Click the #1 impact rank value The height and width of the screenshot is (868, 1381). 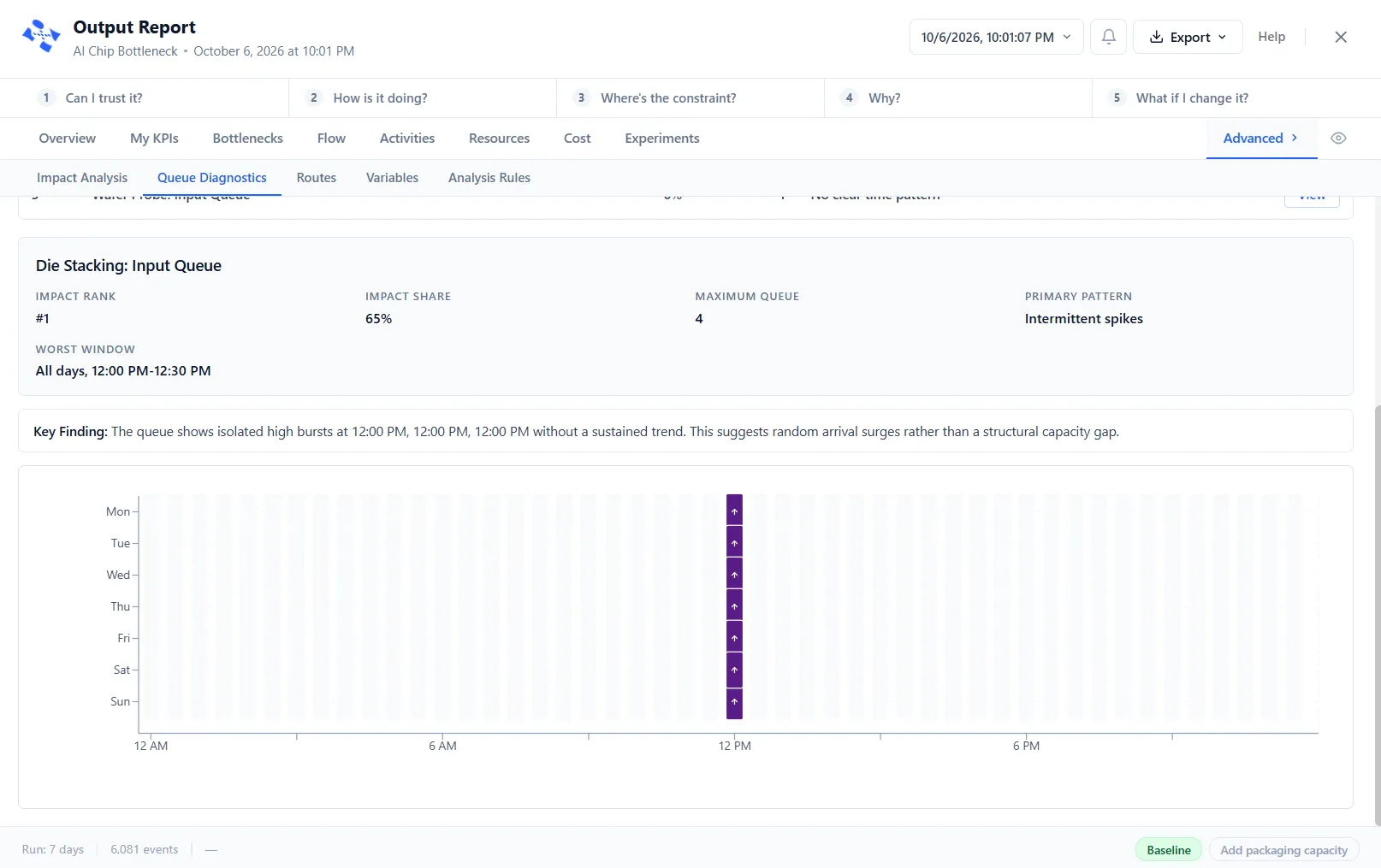click(x=42, y=319)
